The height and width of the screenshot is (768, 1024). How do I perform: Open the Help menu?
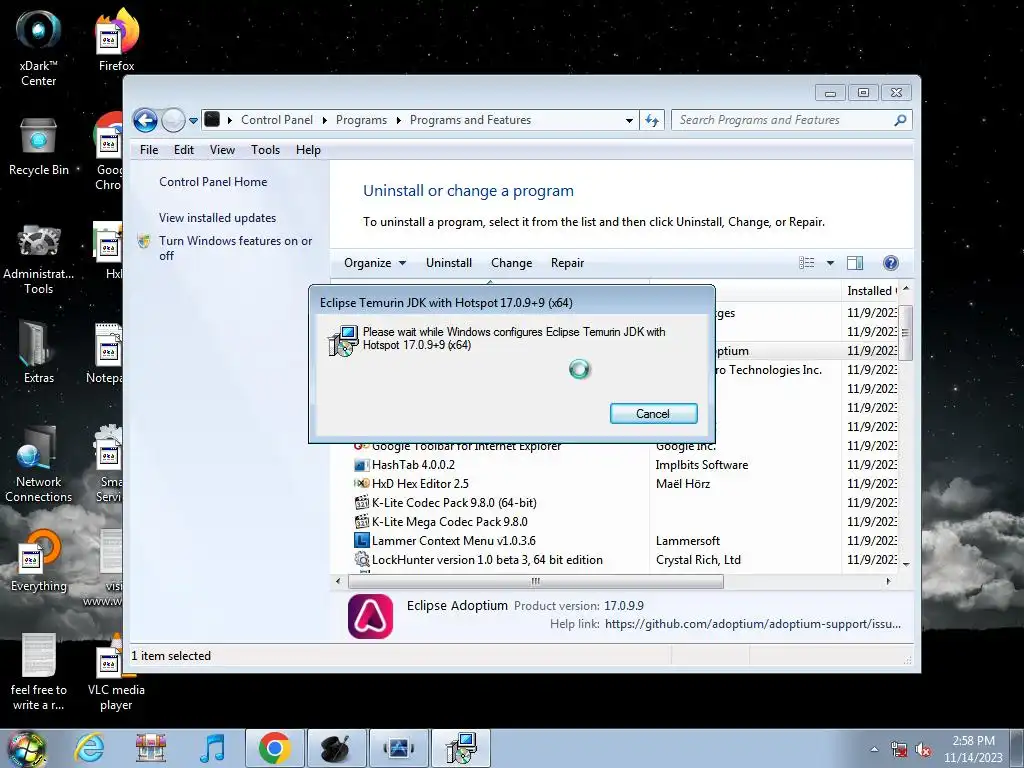[308, 150]
